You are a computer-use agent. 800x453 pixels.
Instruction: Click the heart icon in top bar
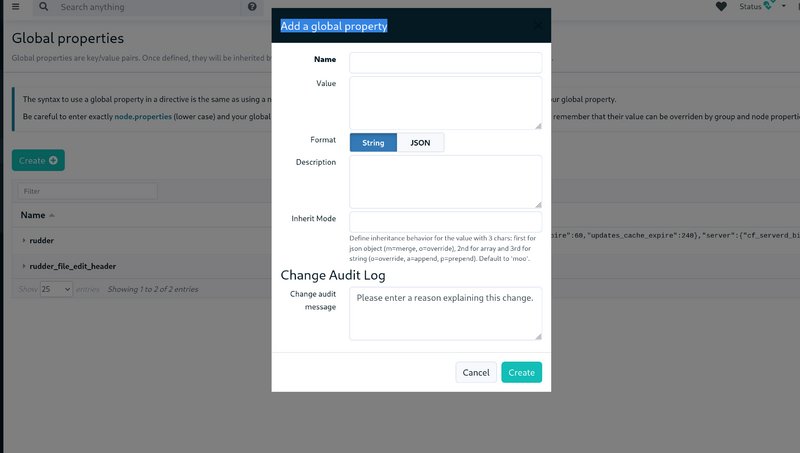(721, 7)
